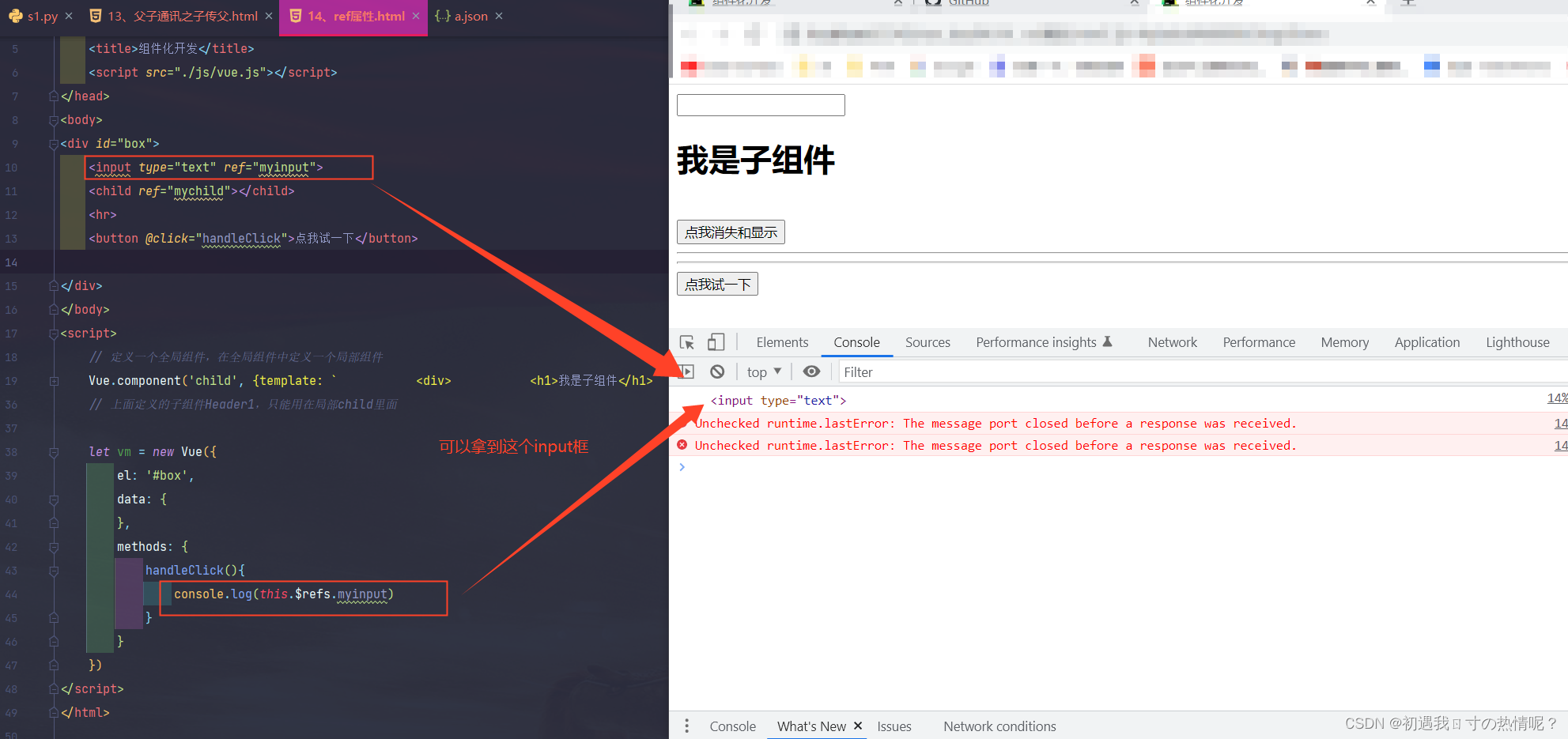1568x739 pixels.
Task: Switch to the a.json editor tab
Action: (x=470, y=16)
